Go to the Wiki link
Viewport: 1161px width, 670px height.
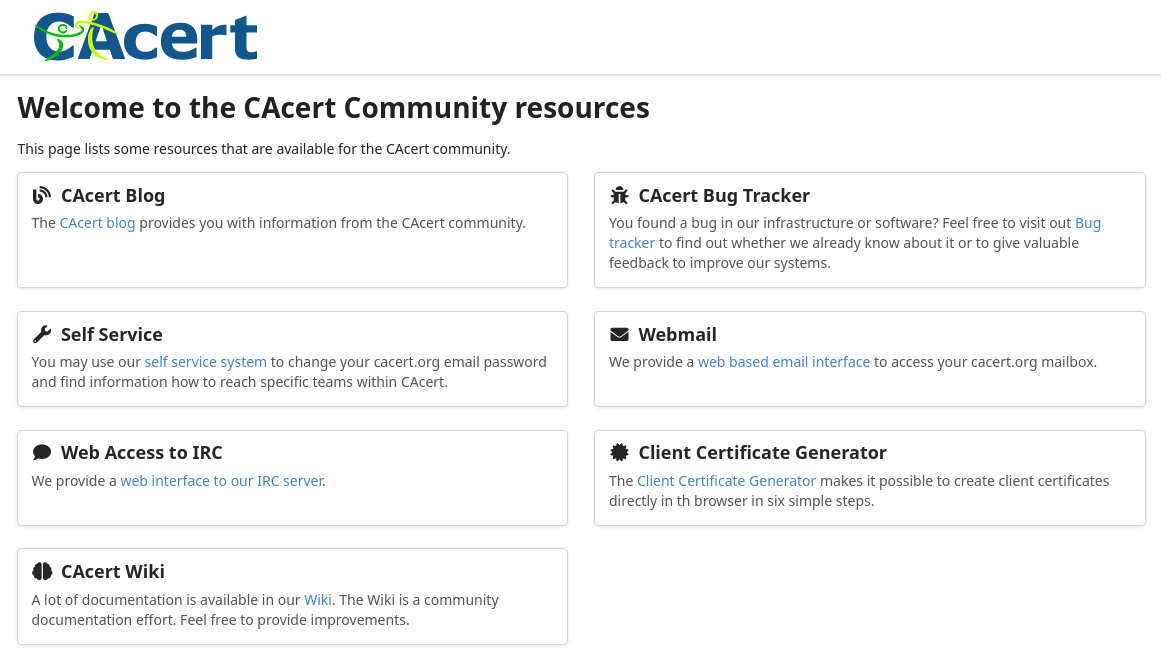(x=317, y=600)
